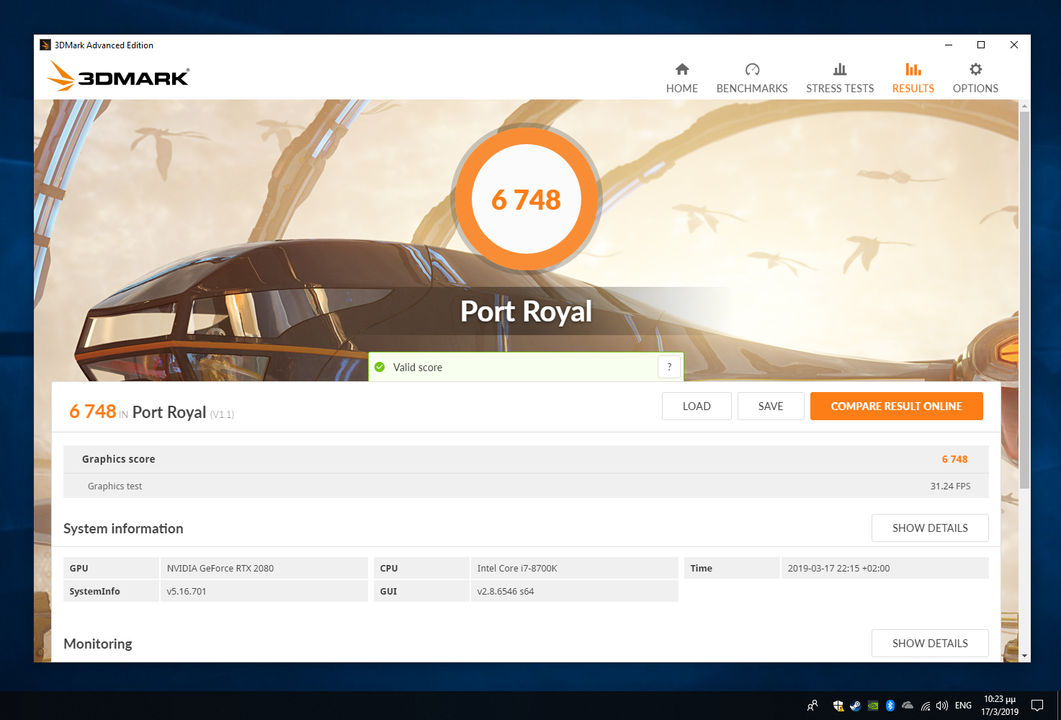Open Bluetooth tray icon
The width and height of the screenshot is (1061, 720).
click(890, 706)
